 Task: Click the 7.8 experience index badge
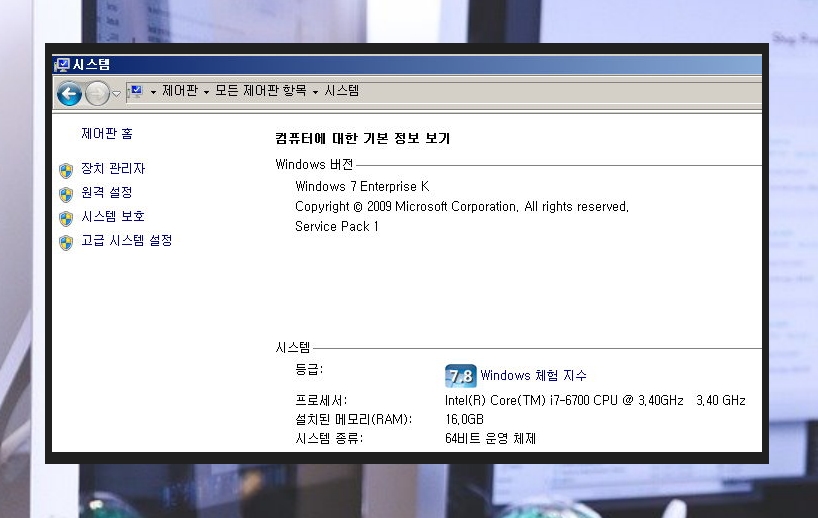coord(461,376)
